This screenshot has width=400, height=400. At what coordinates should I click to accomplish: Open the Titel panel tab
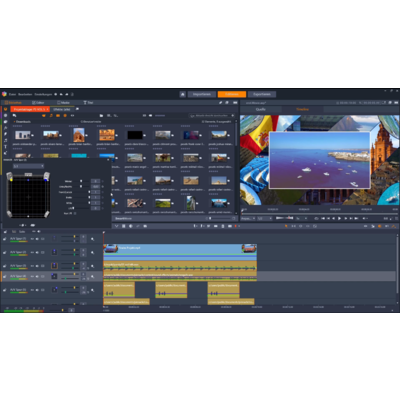click(88, 103)
